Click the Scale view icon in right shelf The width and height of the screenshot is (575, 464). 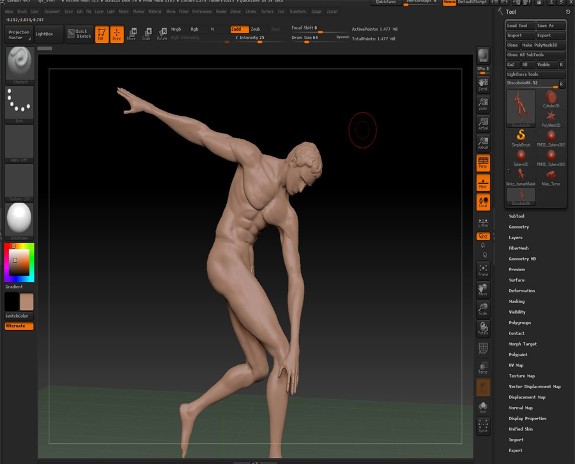(x=483, y=309)
